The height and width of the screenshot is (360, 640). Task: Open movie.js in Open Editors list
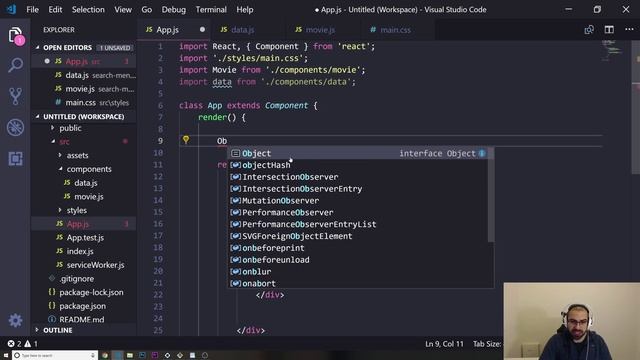pyautogui.click(x=84, y=89)
